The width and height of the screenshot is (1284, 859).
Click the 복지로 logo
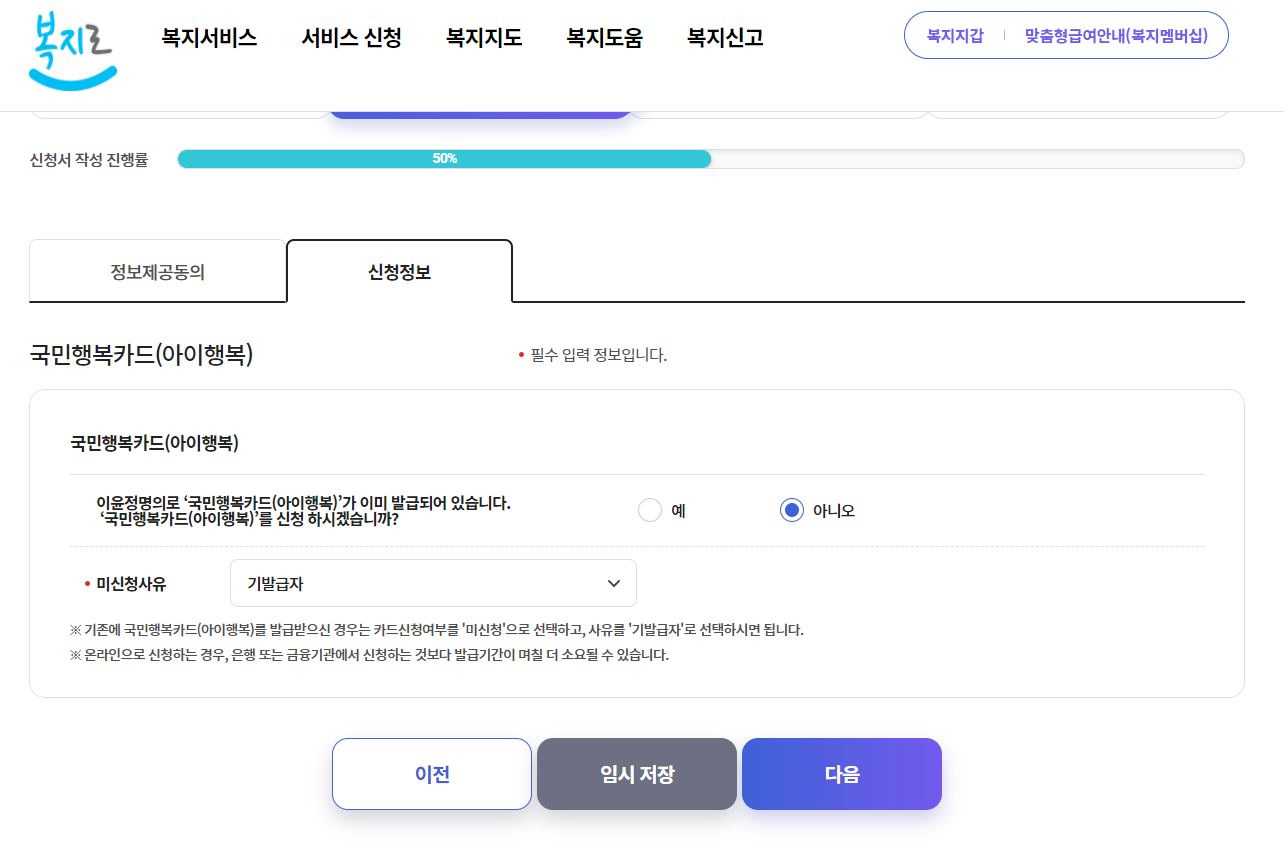(x=73, y=51)
